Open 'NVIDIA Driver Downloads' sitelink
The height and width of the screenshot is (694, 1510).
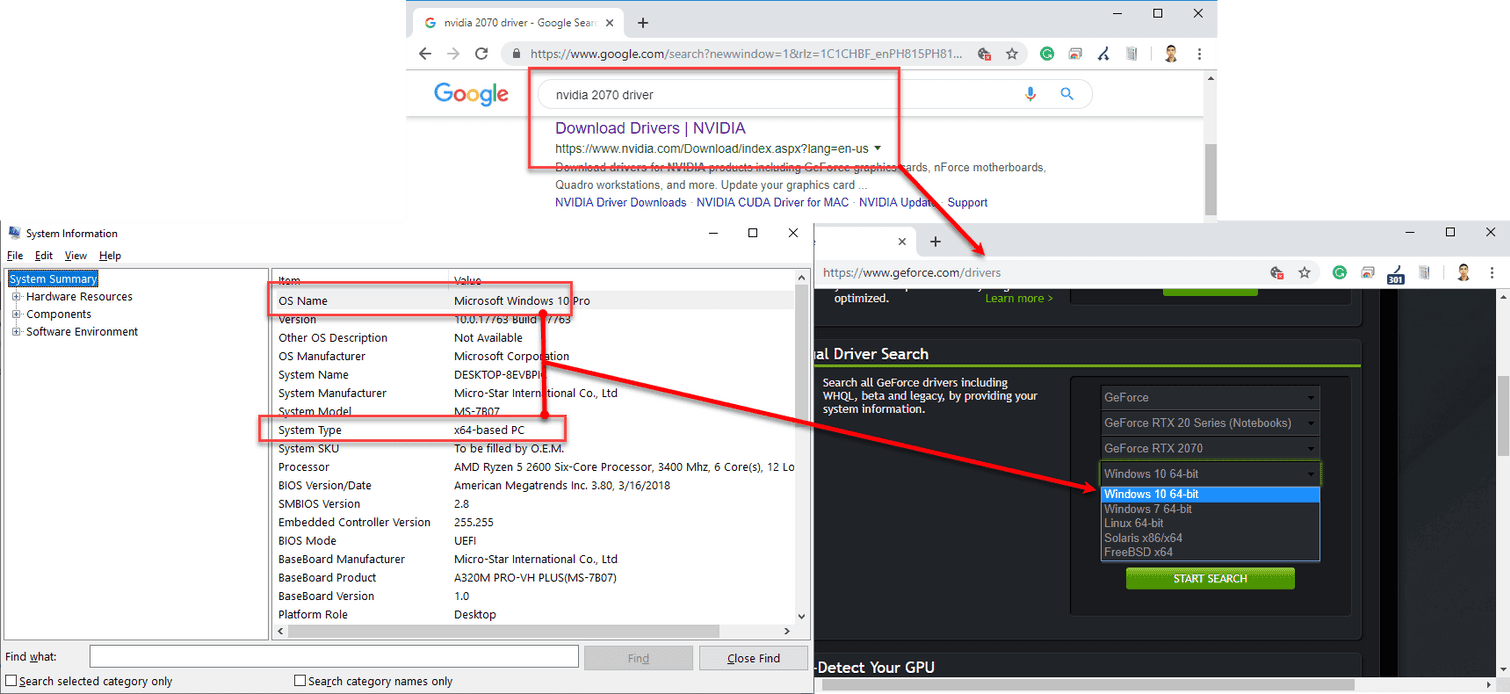pyautogui.click(x=621, y=202)
